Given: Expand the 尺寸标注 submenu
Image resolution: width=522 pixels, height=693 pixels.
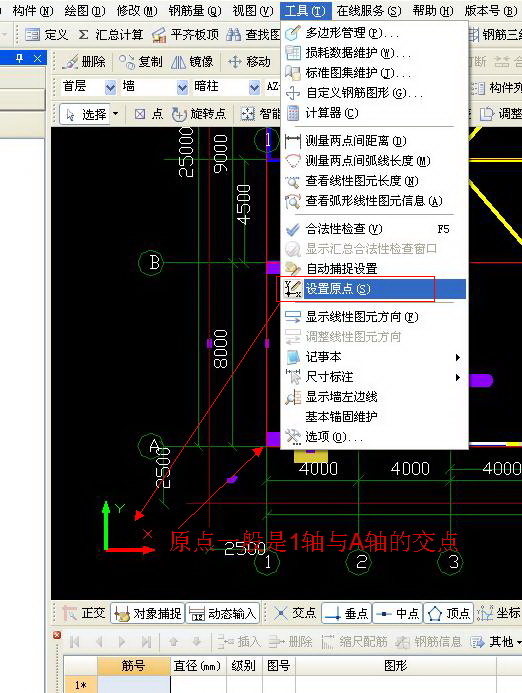Looking at the screenshot, I should point(373,377).
